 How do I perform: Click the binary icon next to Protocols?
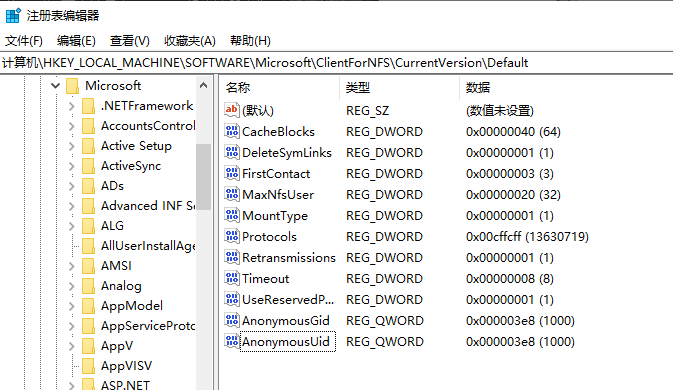click(232, 236)
